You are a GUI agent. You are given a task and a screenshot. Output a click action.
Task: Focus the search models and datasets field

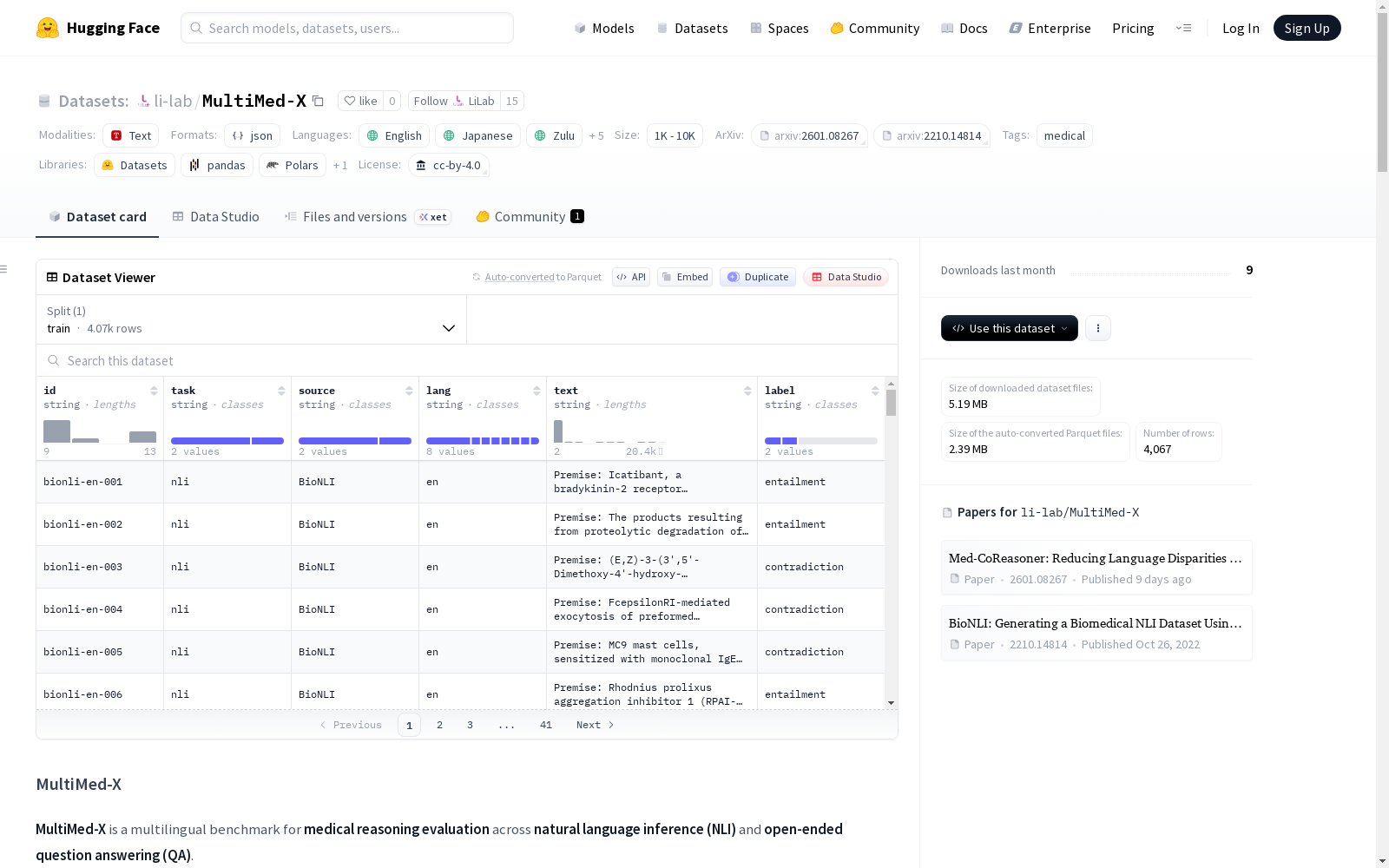pos(347,28)
